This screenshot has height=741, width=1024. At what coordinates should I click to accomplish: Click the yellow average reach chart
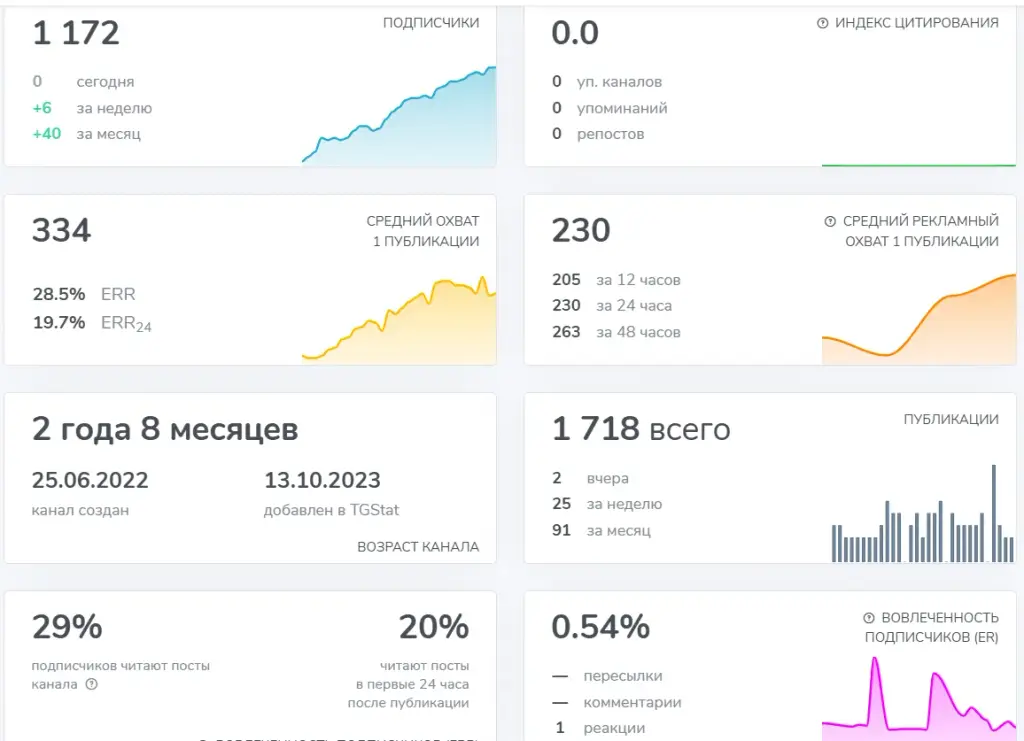[399, 319]
